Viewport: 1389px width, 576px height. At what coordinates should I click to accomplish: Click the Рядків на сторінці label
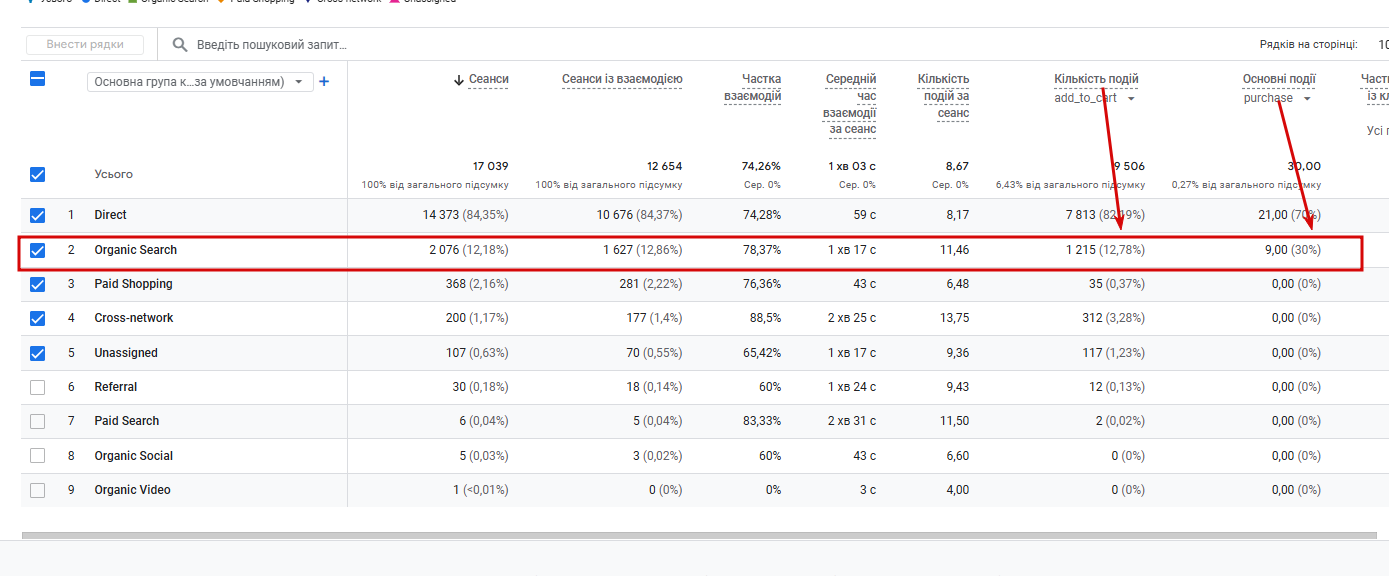(1308, 45)
